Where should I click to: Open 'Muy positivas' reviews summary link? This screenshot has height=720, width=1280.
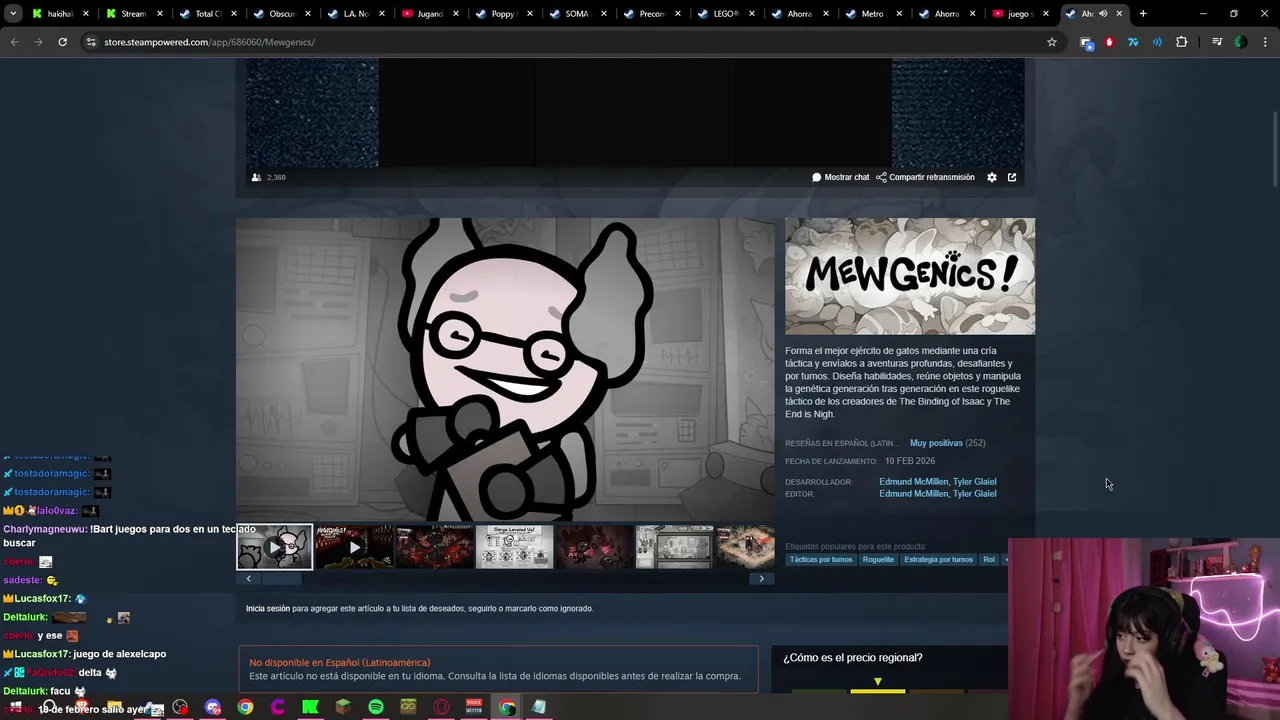(936, 443)
